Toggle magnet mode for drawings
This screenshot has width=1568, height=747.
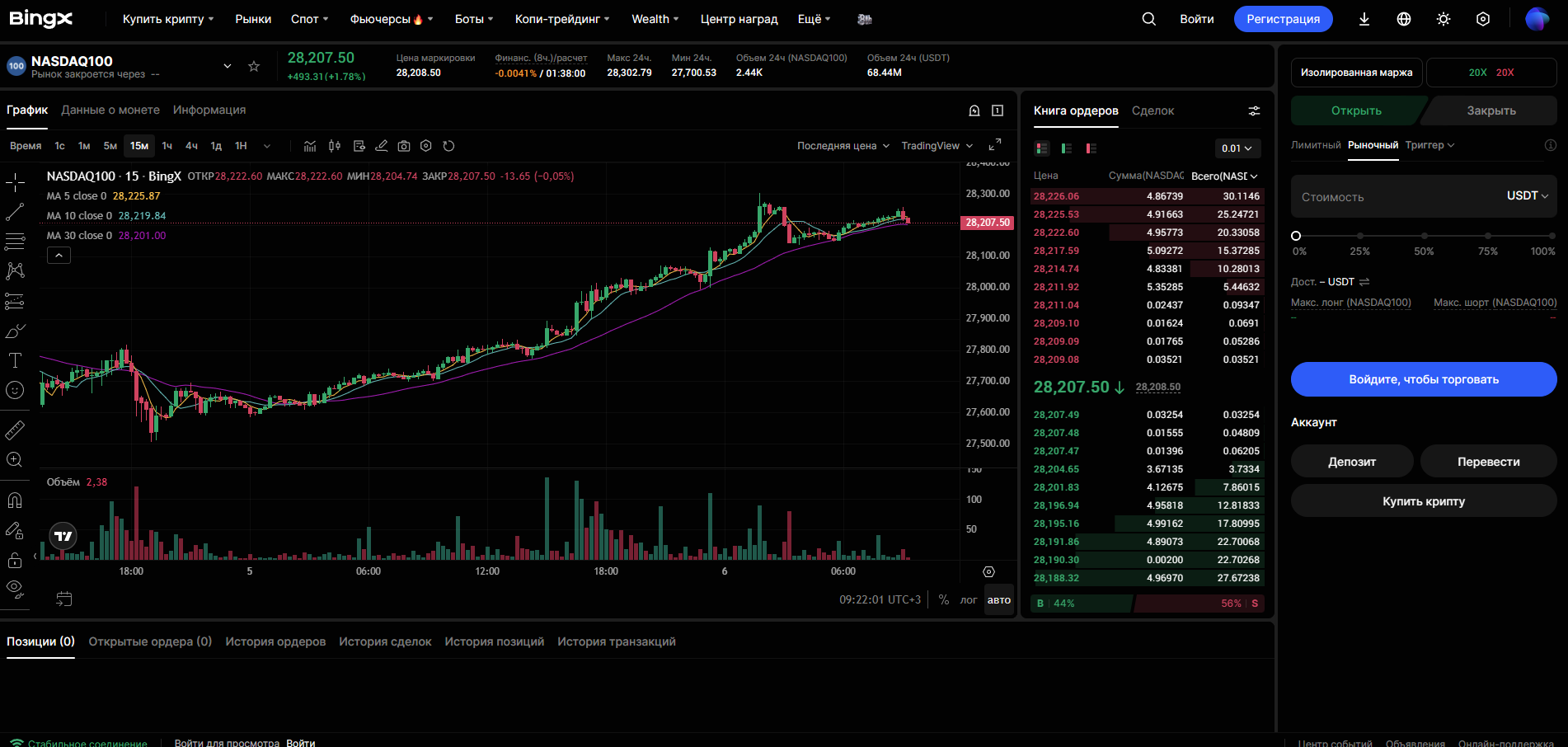pos(15,500)
